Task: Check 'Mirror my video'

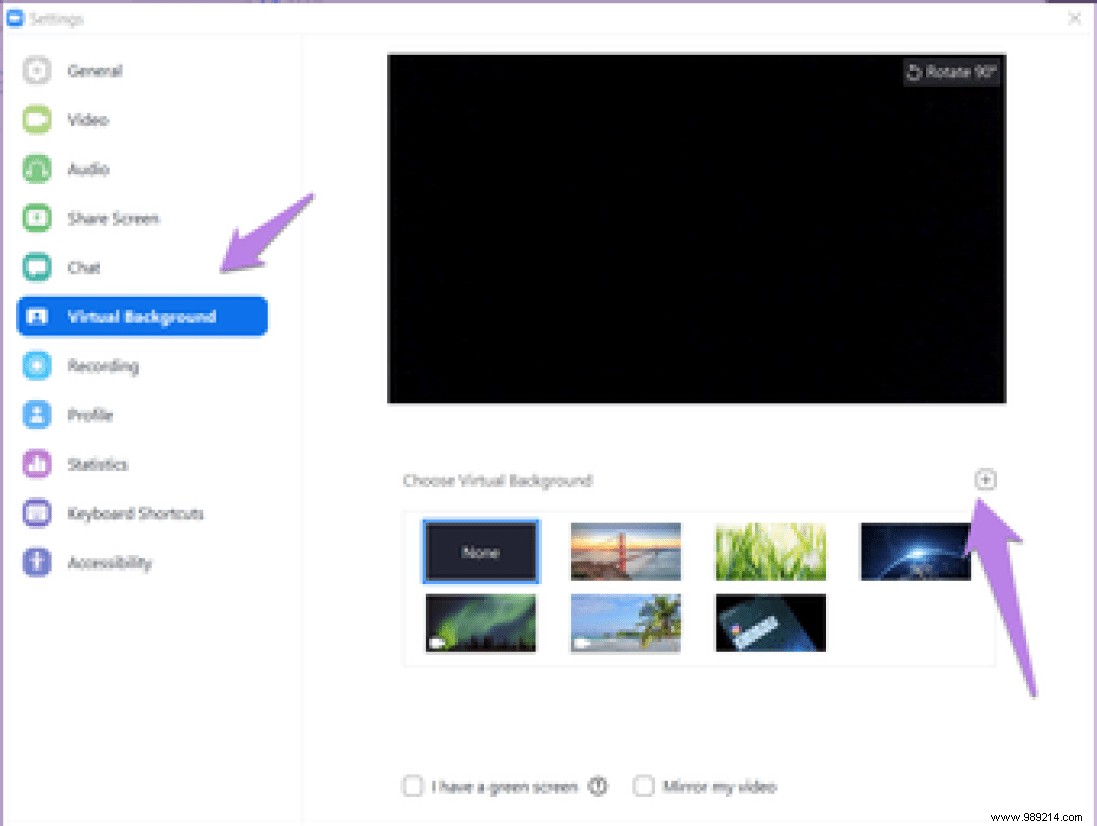Action: pyautogui.click(x=644, y=786)
